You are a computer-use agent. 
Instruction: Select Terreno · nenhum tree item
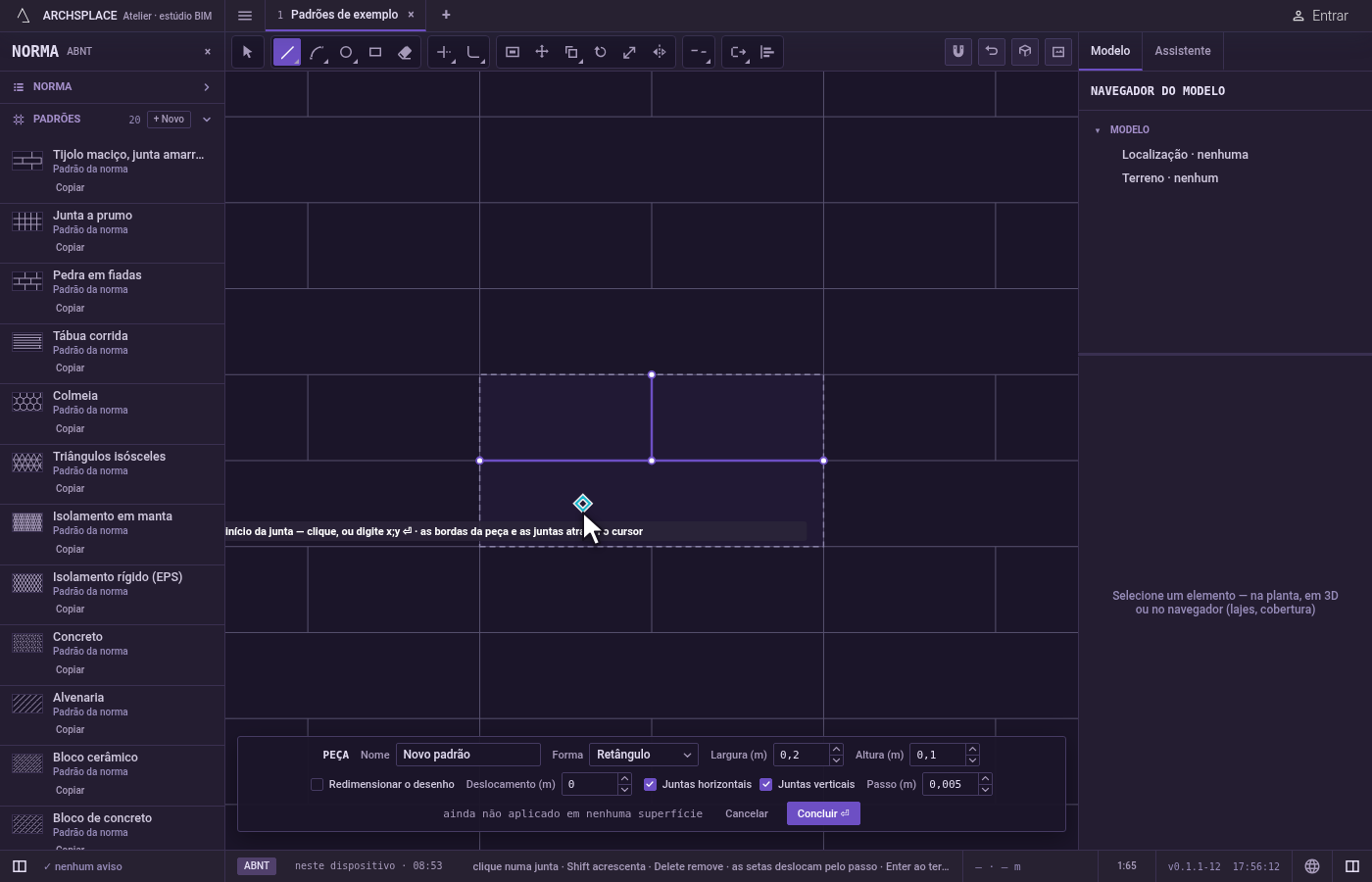click(1170, 178)
